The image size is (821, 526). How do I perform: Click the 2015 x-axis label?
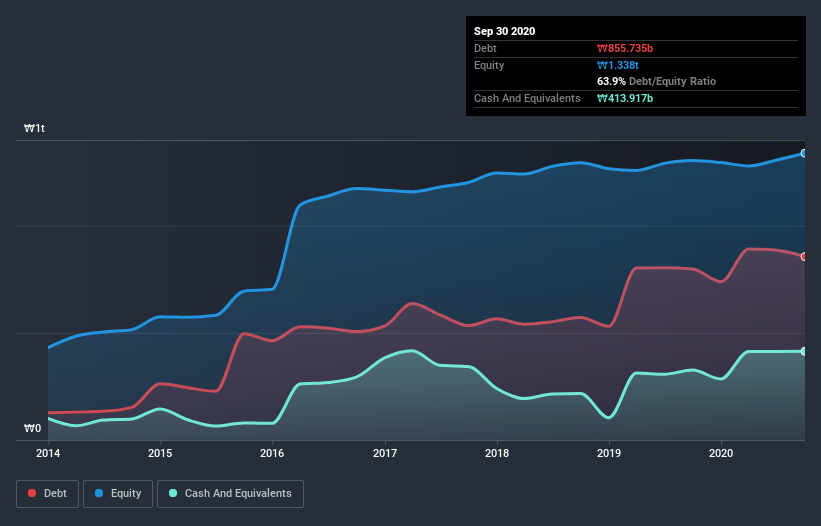(160, 453)
